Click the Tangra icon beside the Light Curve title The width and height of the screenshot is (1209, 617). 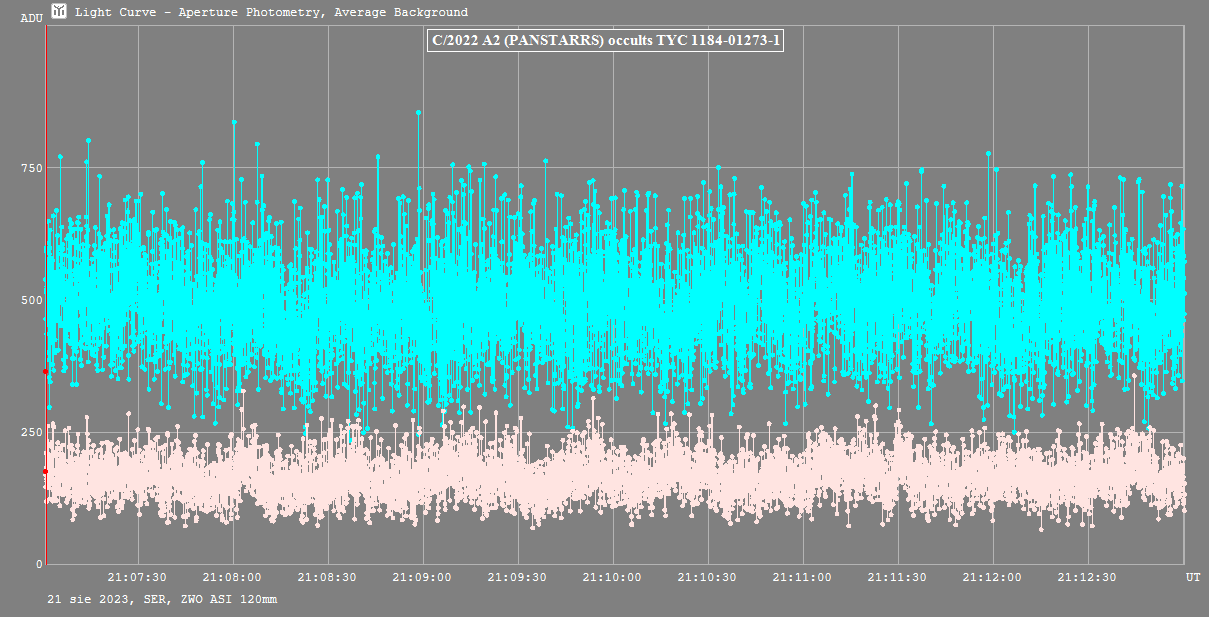[x=59, y=12]
